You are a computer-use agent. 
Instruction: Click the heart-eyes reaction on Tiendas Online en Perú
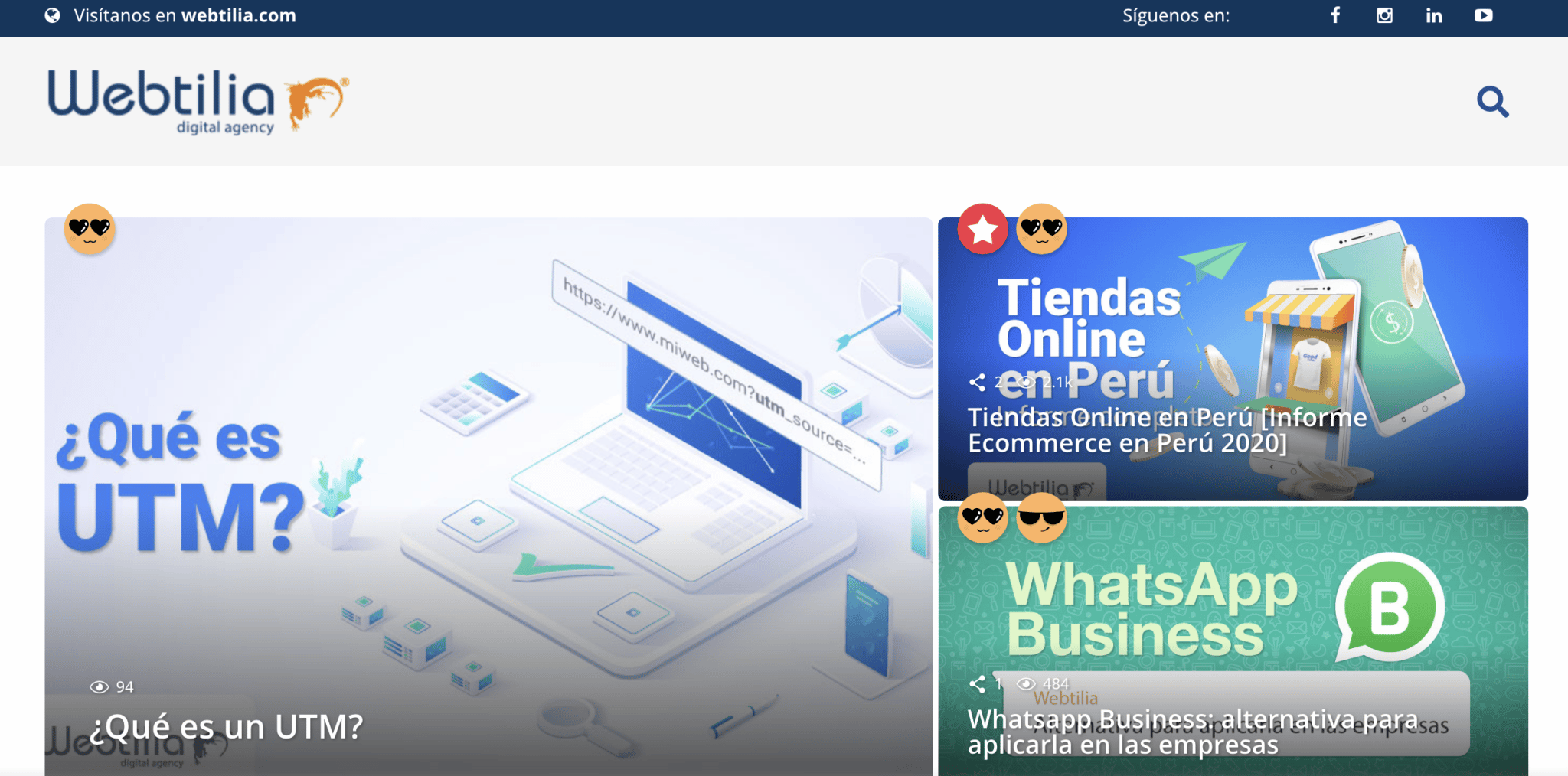click(1041, 228)
